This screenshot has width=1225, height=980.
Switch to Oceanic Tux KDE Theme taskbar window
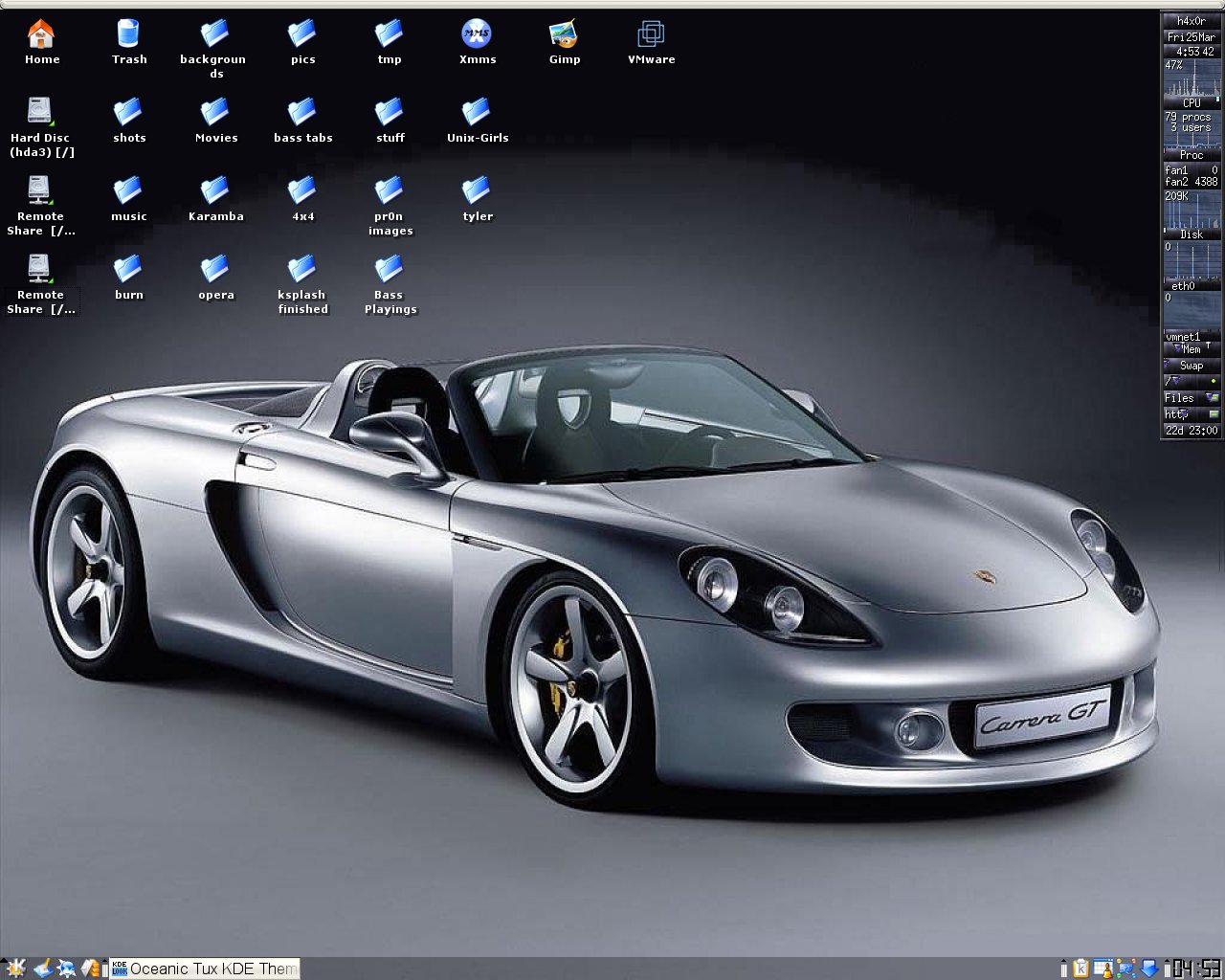(x=205, y=969)
